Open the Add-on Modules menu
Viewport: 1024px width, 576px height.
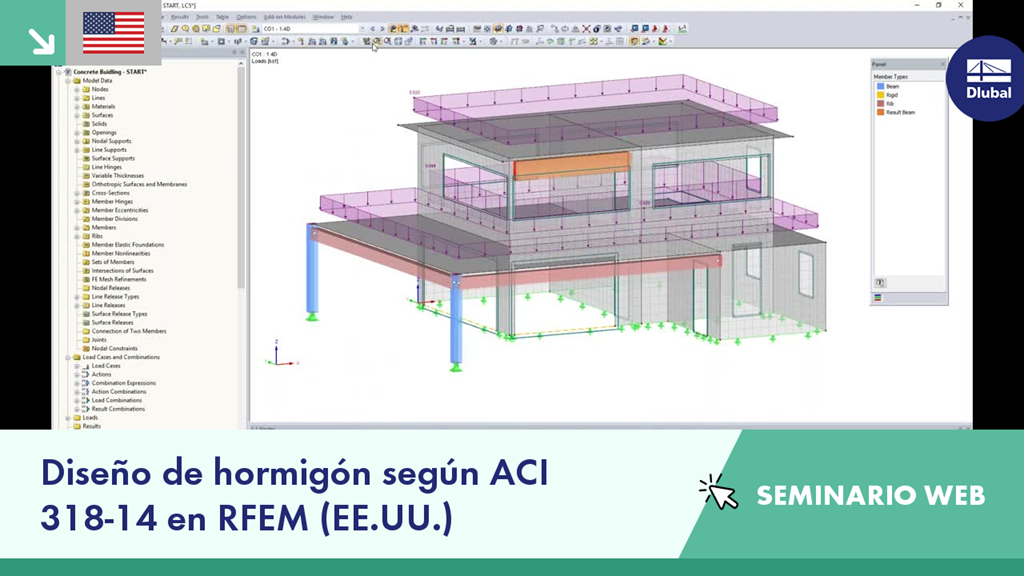pos(284,17)
